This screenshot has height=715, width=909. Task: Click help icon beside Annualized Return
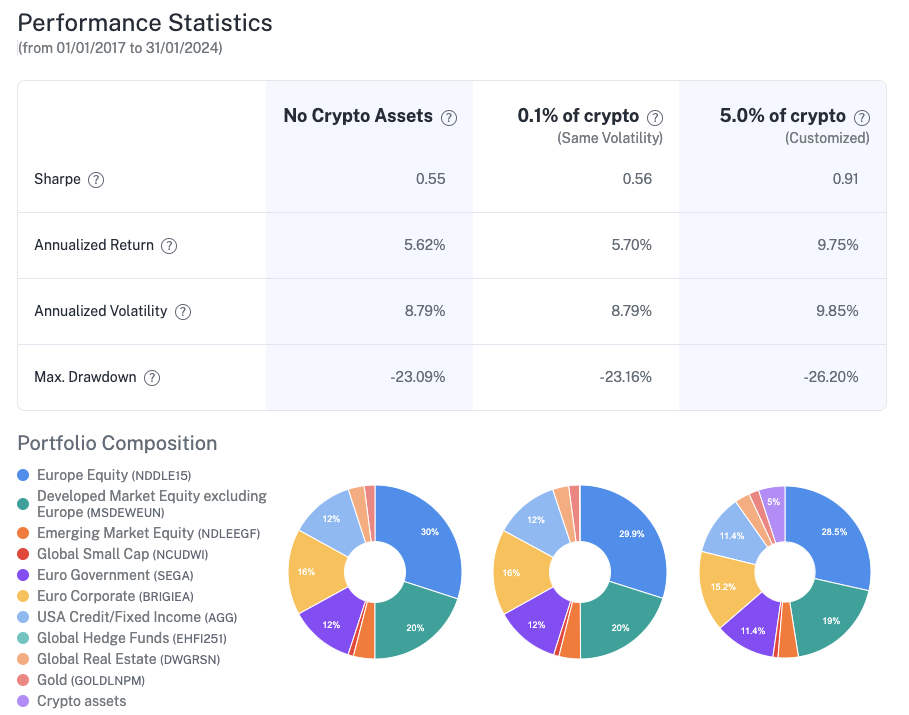click(169, 246)
